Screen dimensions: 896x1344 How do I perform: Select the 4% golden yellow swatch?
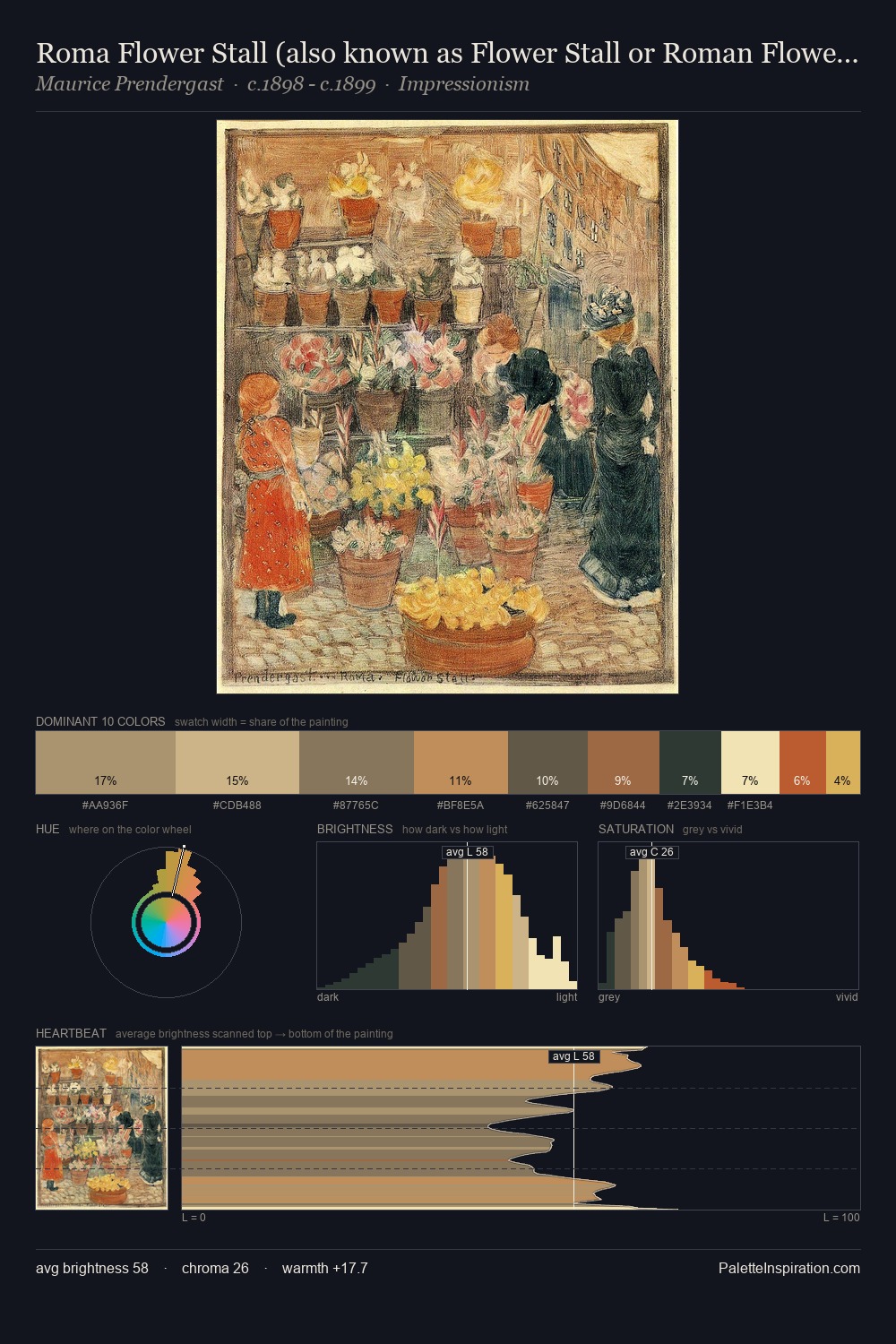coord(843,762)
